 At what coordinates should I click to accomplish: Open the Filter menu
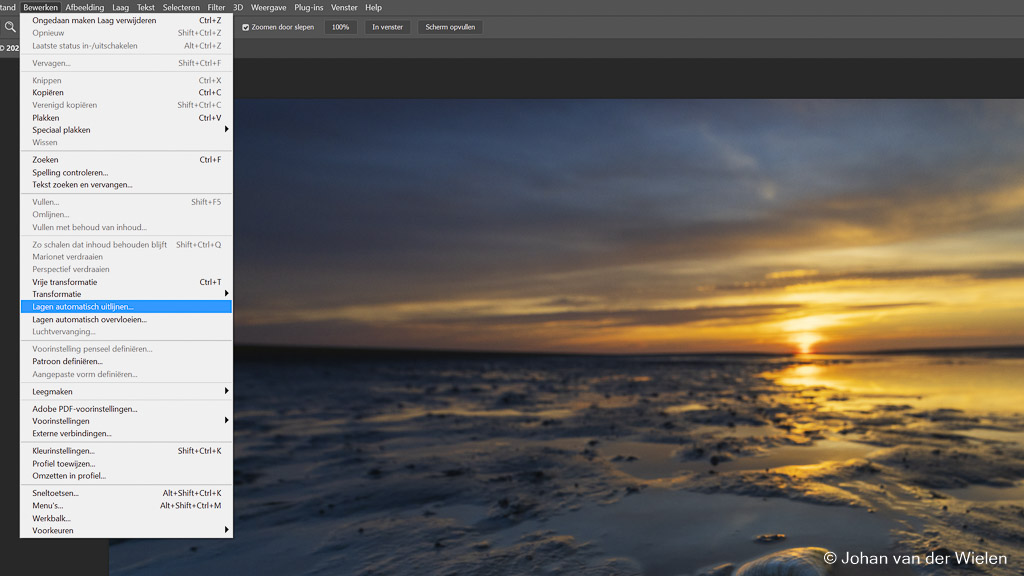[x=216, y=7]
